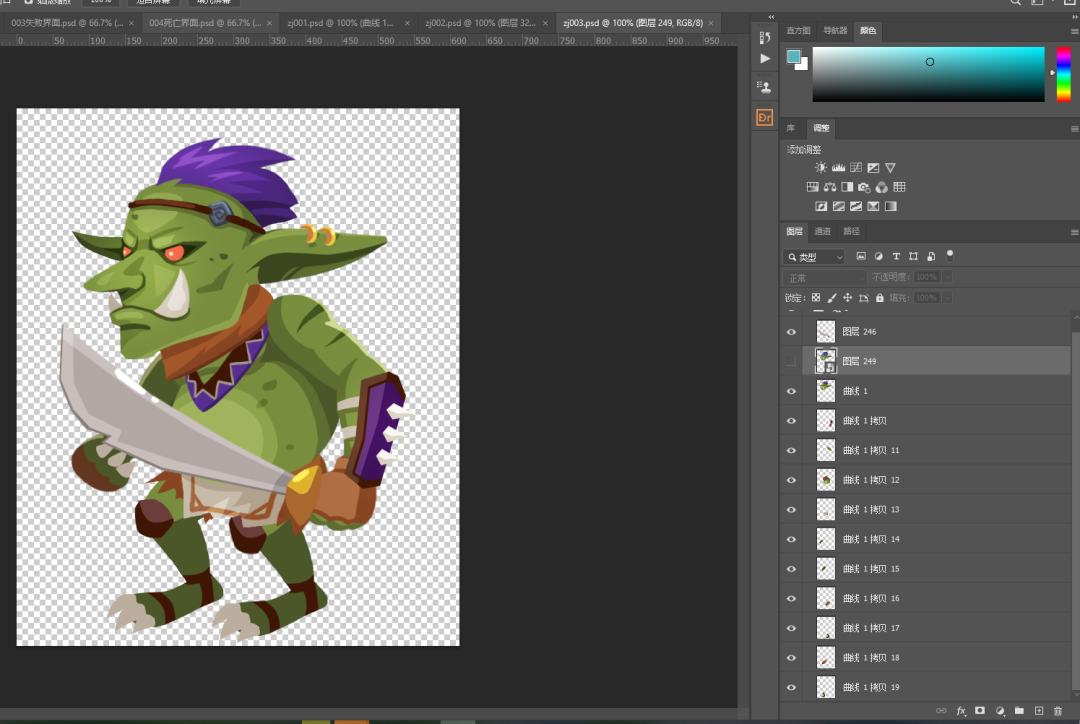Screen dimensions: 1080x724
Task: Add a Levels adjustment
Action: (x=838, y=167)
